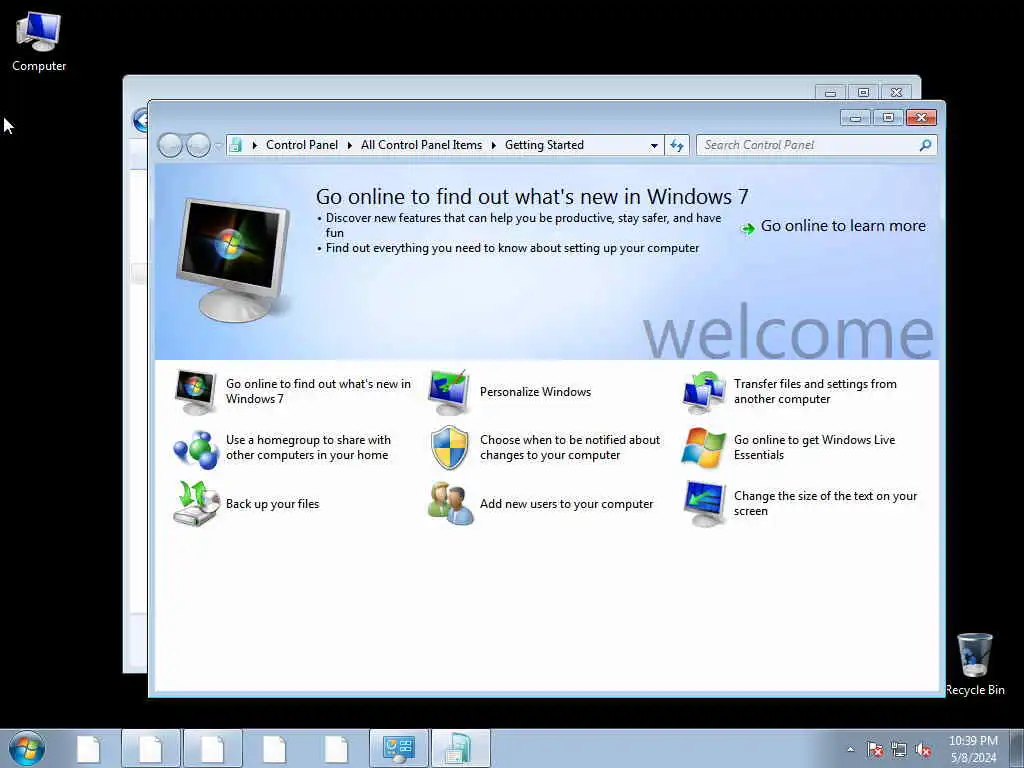Image resolution: width=1024 pixels, height=768 pixels.
Task: Open the Start menu orb
Action: (x=27, y=748)
